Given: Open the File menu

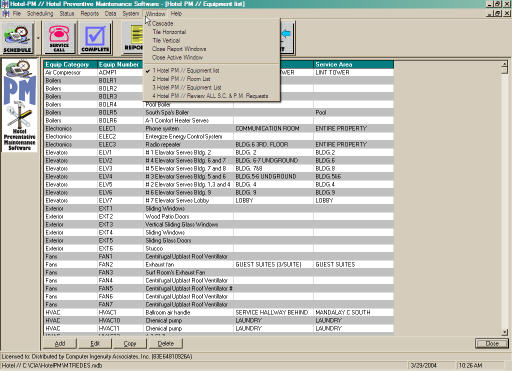Looking at the screenshot, I should [x=17, y=14].
